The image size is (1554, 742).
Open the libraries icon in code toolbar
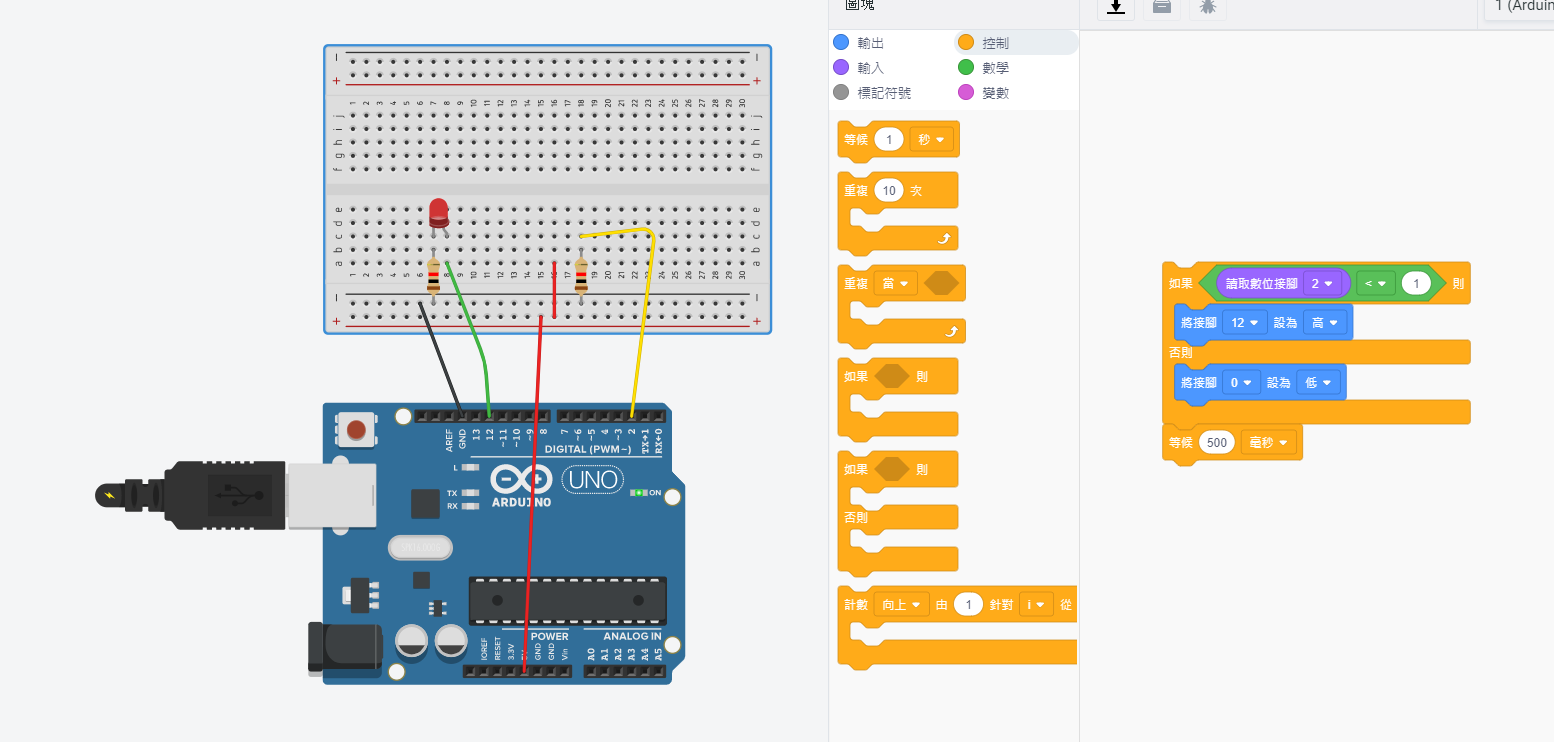(x=1161, y=7)
